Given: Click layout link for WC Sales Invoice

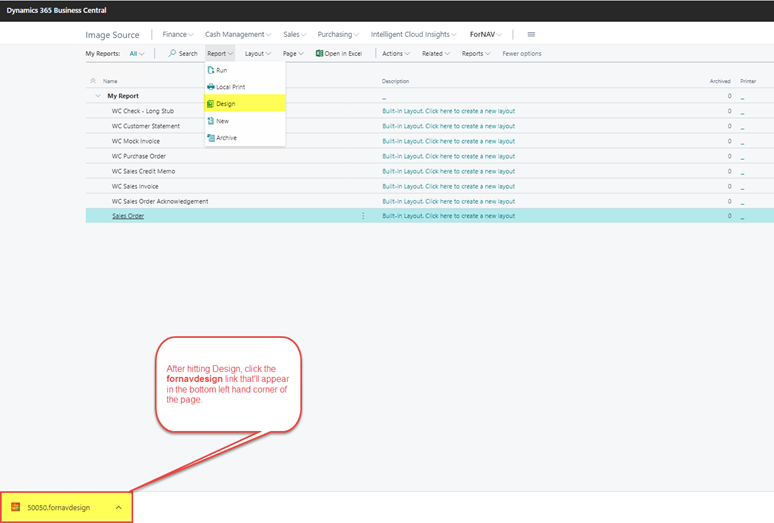Looking at the screenshot, I should tap(448, 187).
